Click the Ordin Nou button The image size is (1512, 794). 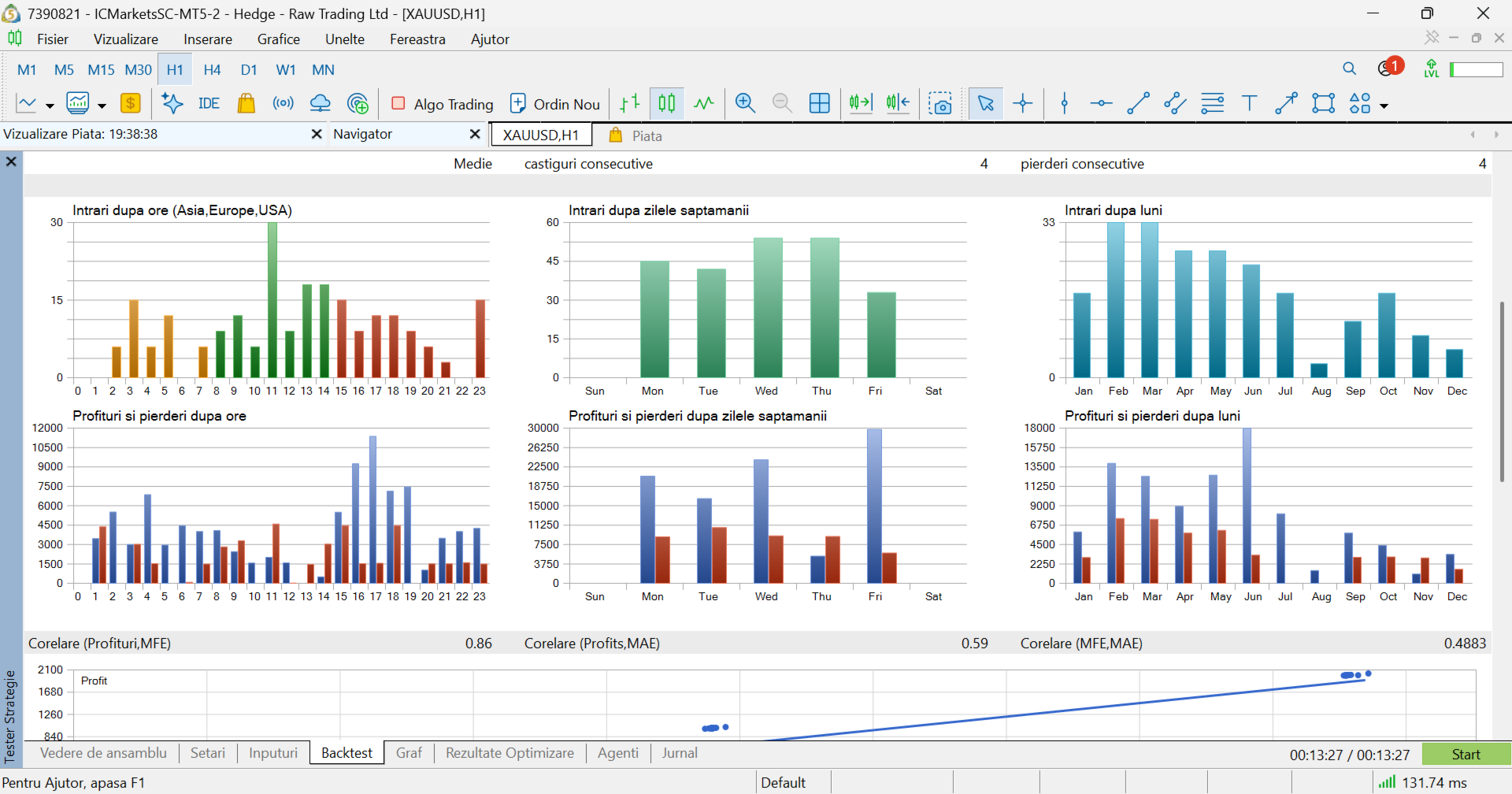click(x=556, y=104)
